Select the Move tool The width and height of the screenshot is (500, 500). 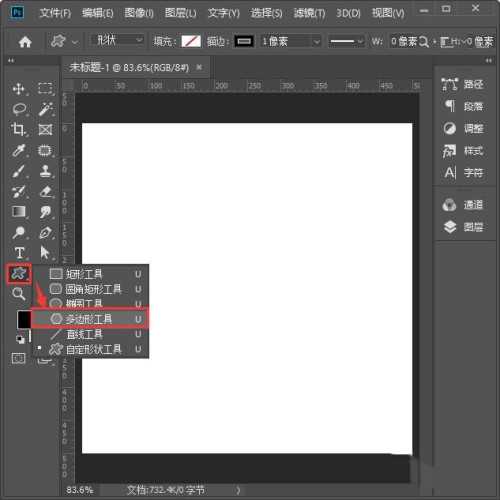[x=18, y=89]
